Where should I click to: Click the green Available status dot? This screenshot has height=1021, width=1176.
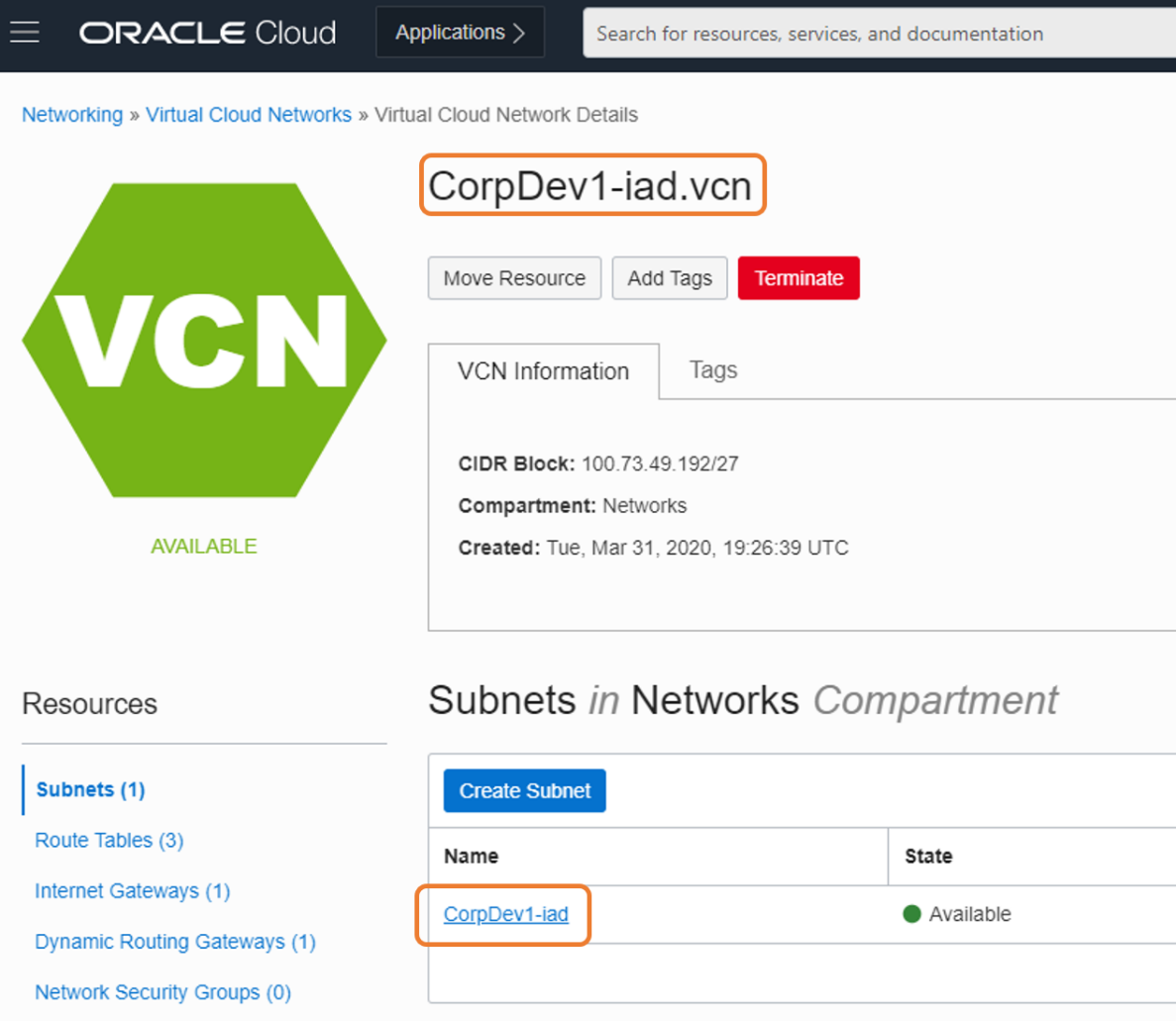point(912,914)
